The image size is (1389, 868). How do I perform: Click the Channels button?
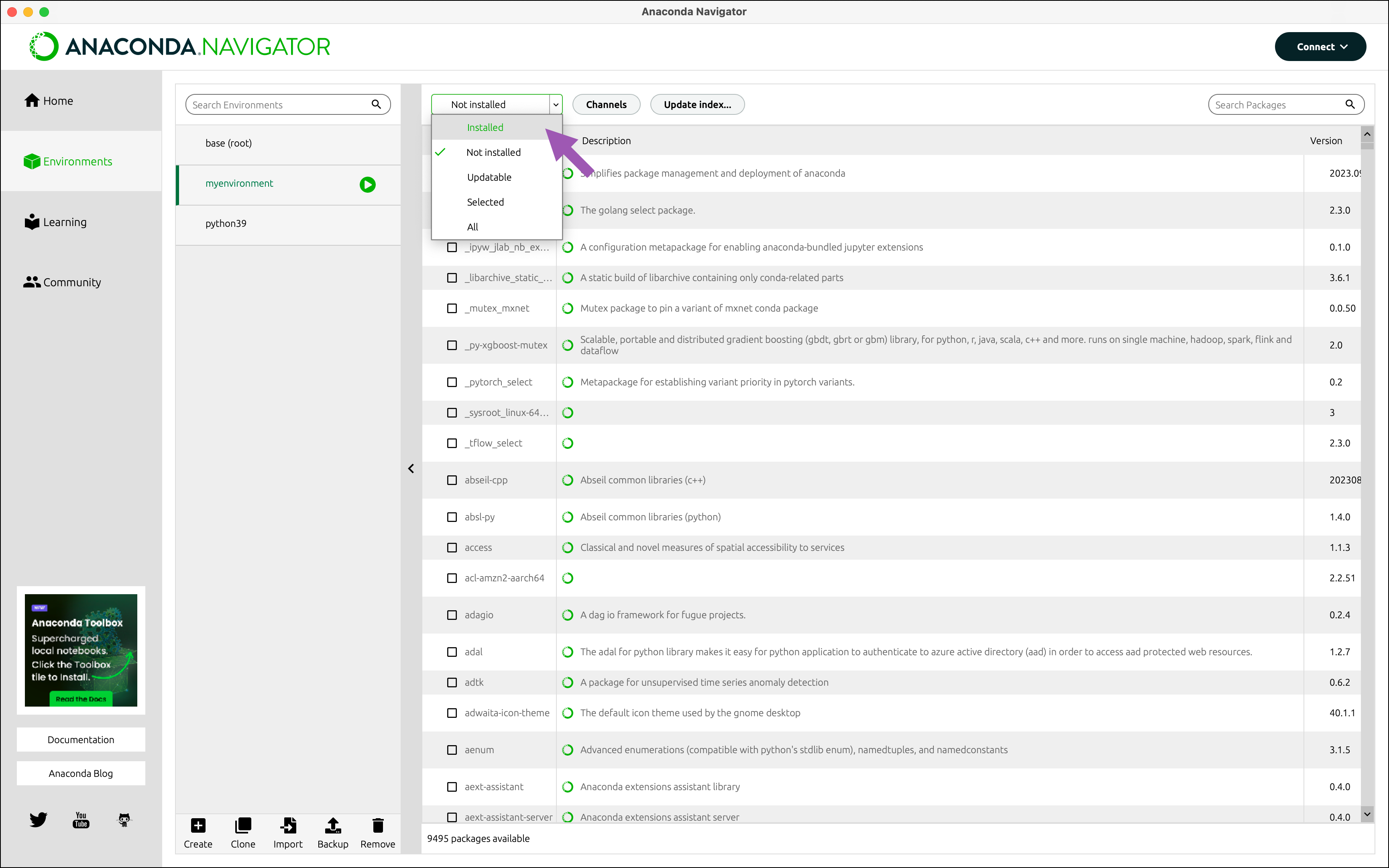[606, 104]
